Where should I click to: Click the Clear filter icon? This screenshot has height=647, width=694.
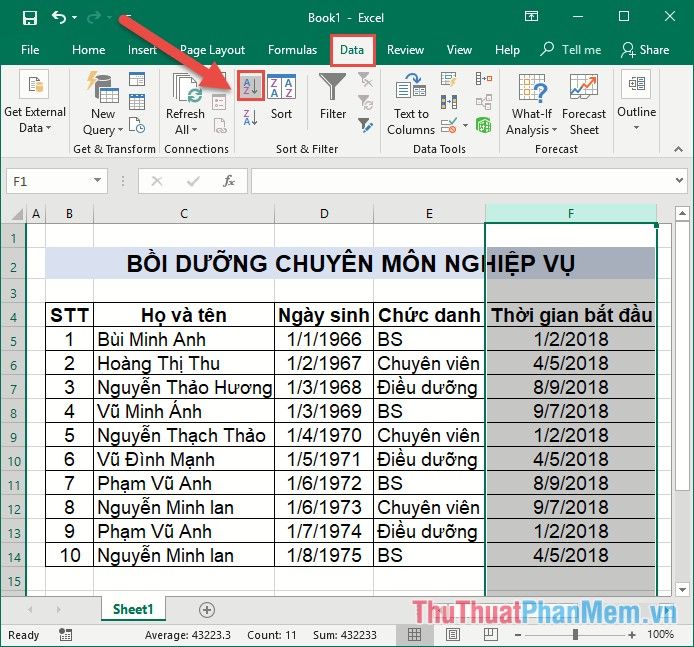tap(366, 80)
